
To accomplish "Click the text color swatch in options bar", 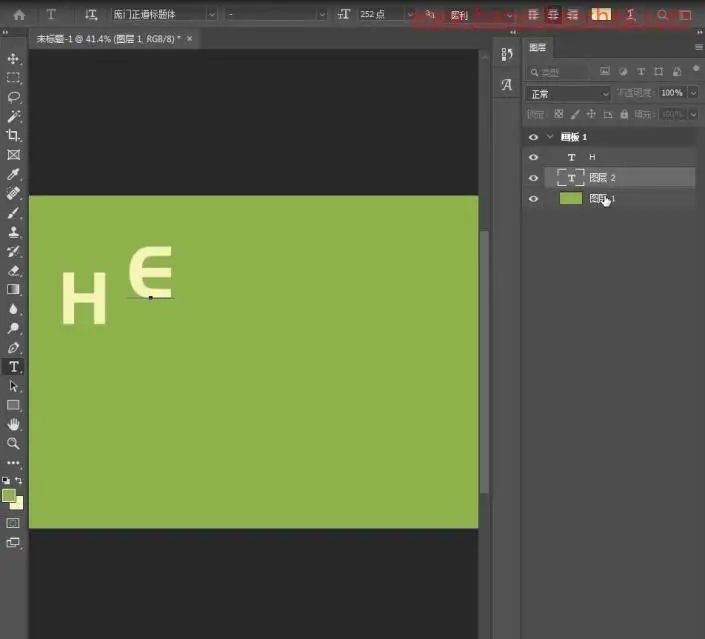I will pyautogui.click(x=601, y=15).
